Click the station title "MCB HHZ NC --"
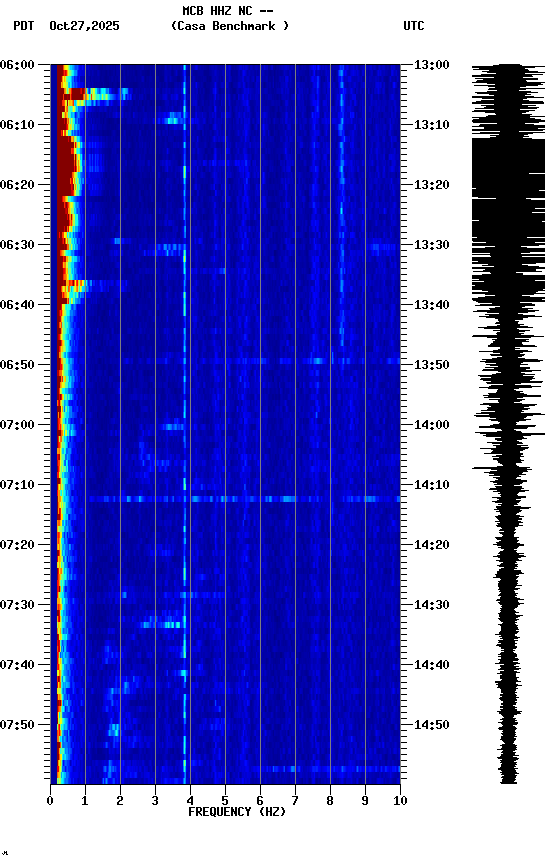The image size is (552, 864). (228, 11)
